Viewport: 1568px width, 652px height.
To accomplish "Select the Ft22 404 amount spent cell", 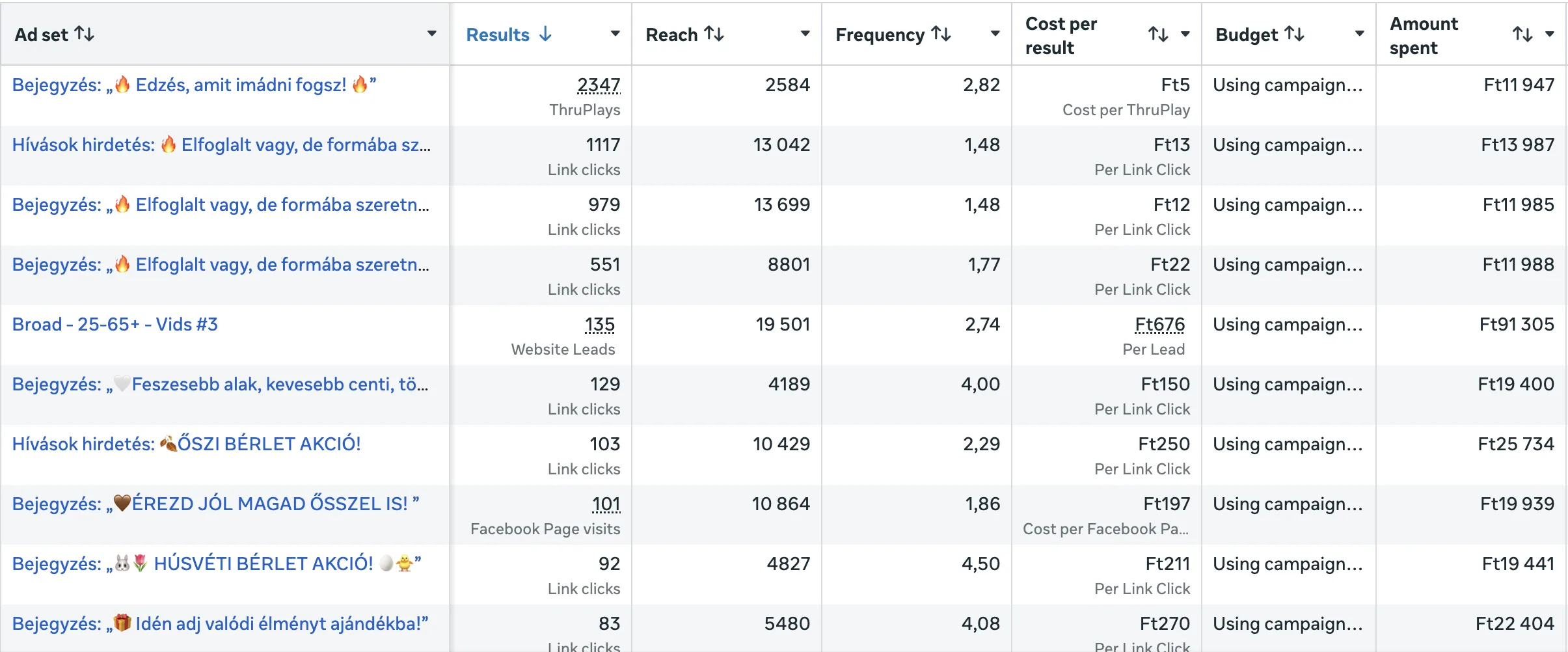I will tap(1515, 624).
